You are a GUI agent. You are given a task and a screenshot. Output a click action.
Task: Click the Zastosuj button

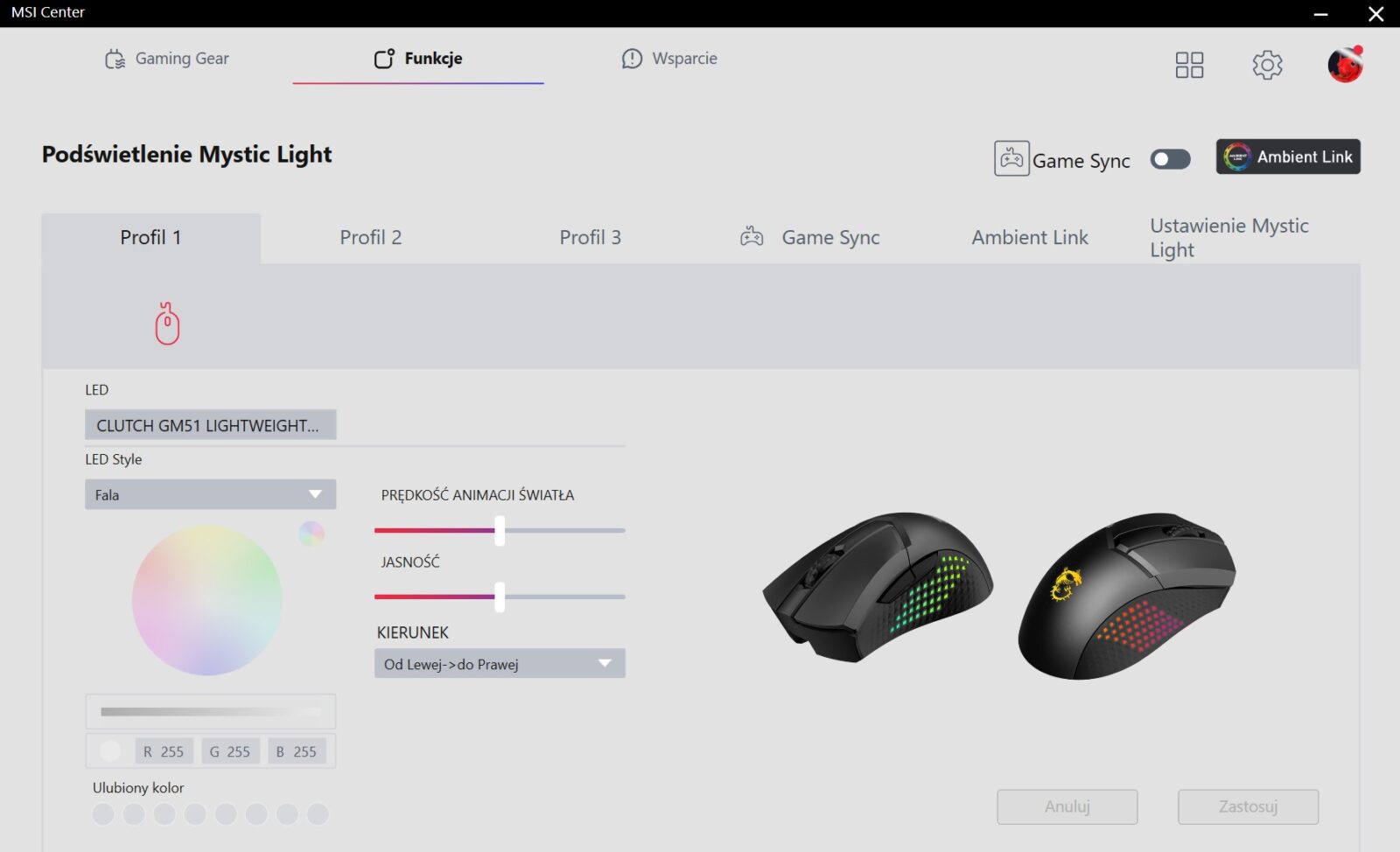tap(1248, 807)
